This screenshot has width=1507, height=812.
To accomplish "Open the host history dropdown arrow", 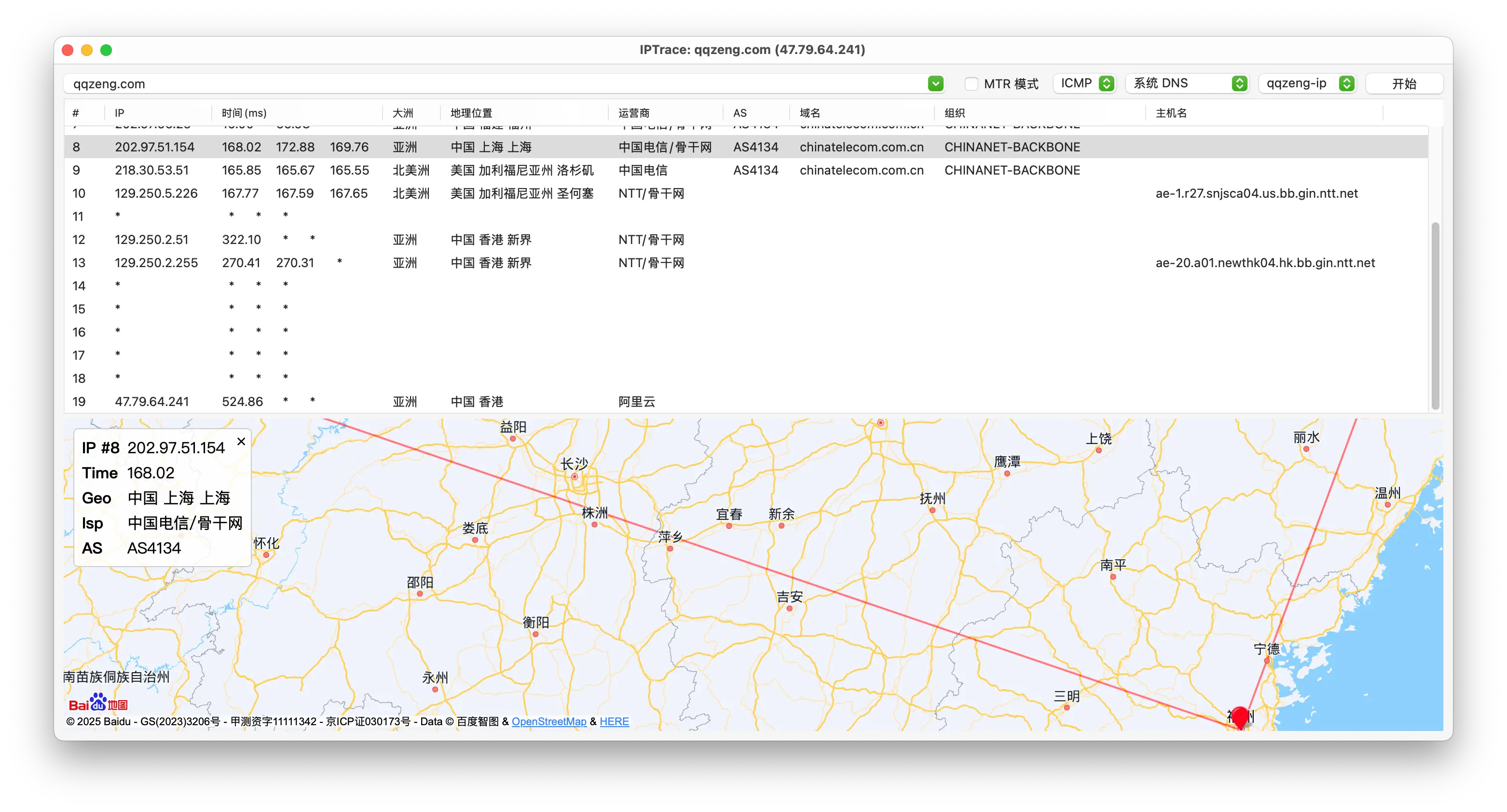I will coord(935,83).
